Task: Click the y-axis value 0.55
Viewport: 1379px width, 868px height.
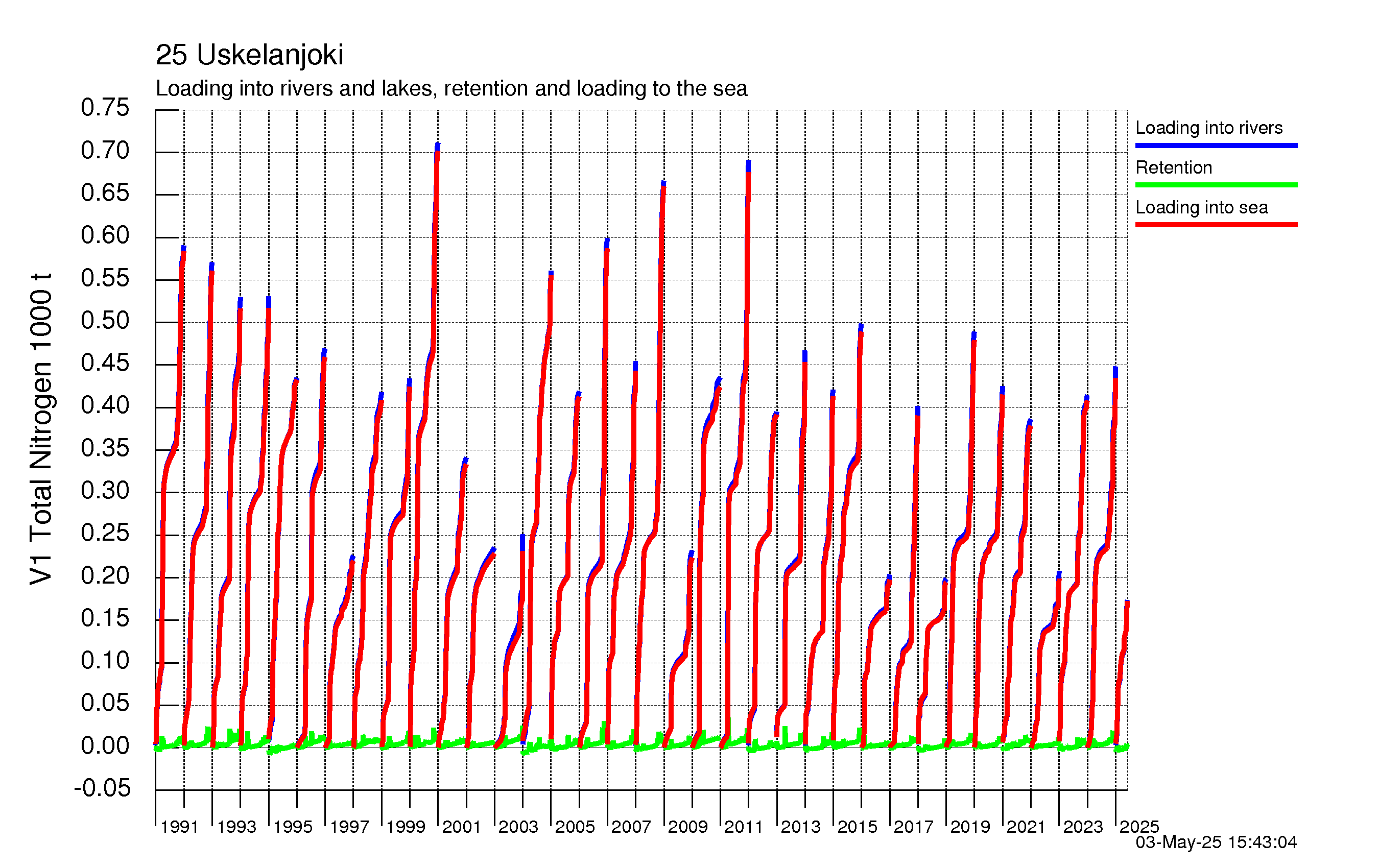Action: [x=105, y=278]
